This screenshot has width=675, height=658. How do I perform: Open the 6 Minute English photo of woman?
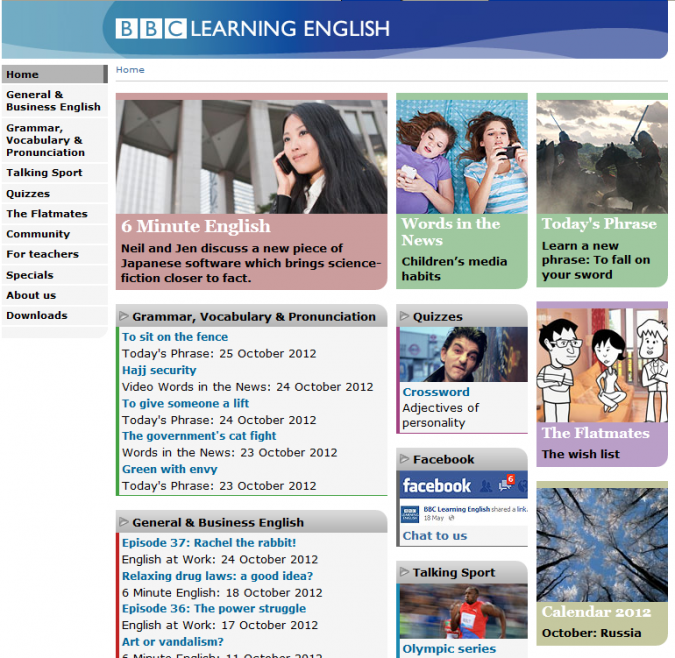[251, 155]
